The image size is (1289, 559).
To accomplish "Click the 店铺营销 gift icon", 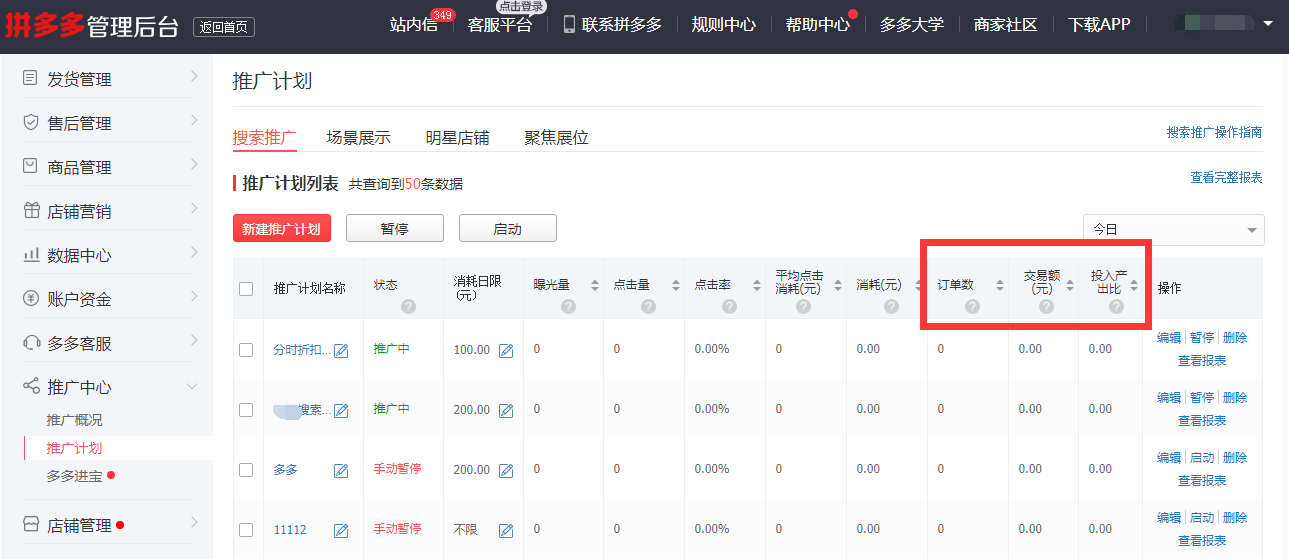I will pyautogui.click(x=30, y=210).
